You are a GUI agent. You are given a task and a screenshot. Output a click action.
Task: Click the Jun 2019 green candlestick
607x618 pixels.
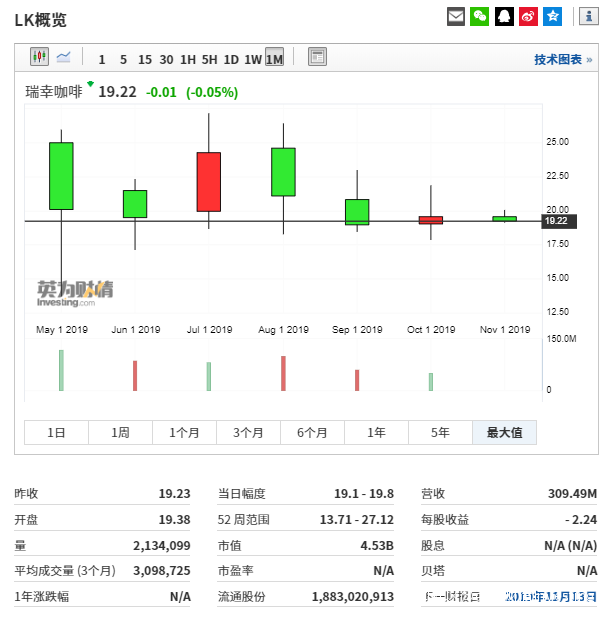(135, 204)
